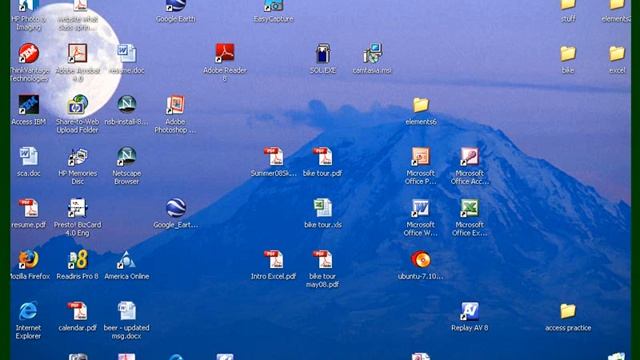Open bike tour may08.pdf file

click(x=322, y=259)
